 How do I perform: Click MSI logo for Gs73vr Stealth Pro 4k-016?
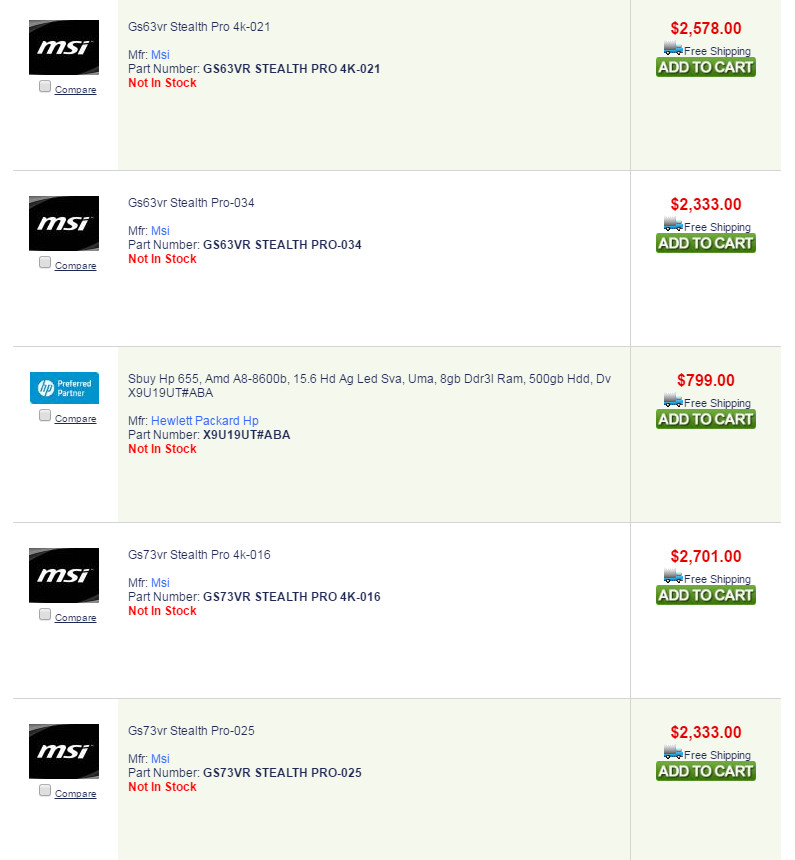tap(64, 575)
